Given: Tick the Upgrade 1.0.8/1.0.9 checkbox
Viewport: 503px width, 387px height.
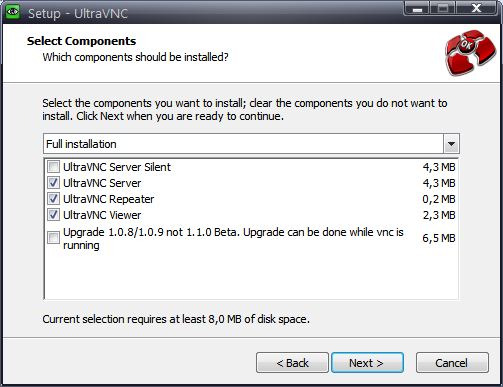Looking at the screenshot, I should tap(53, 238).
